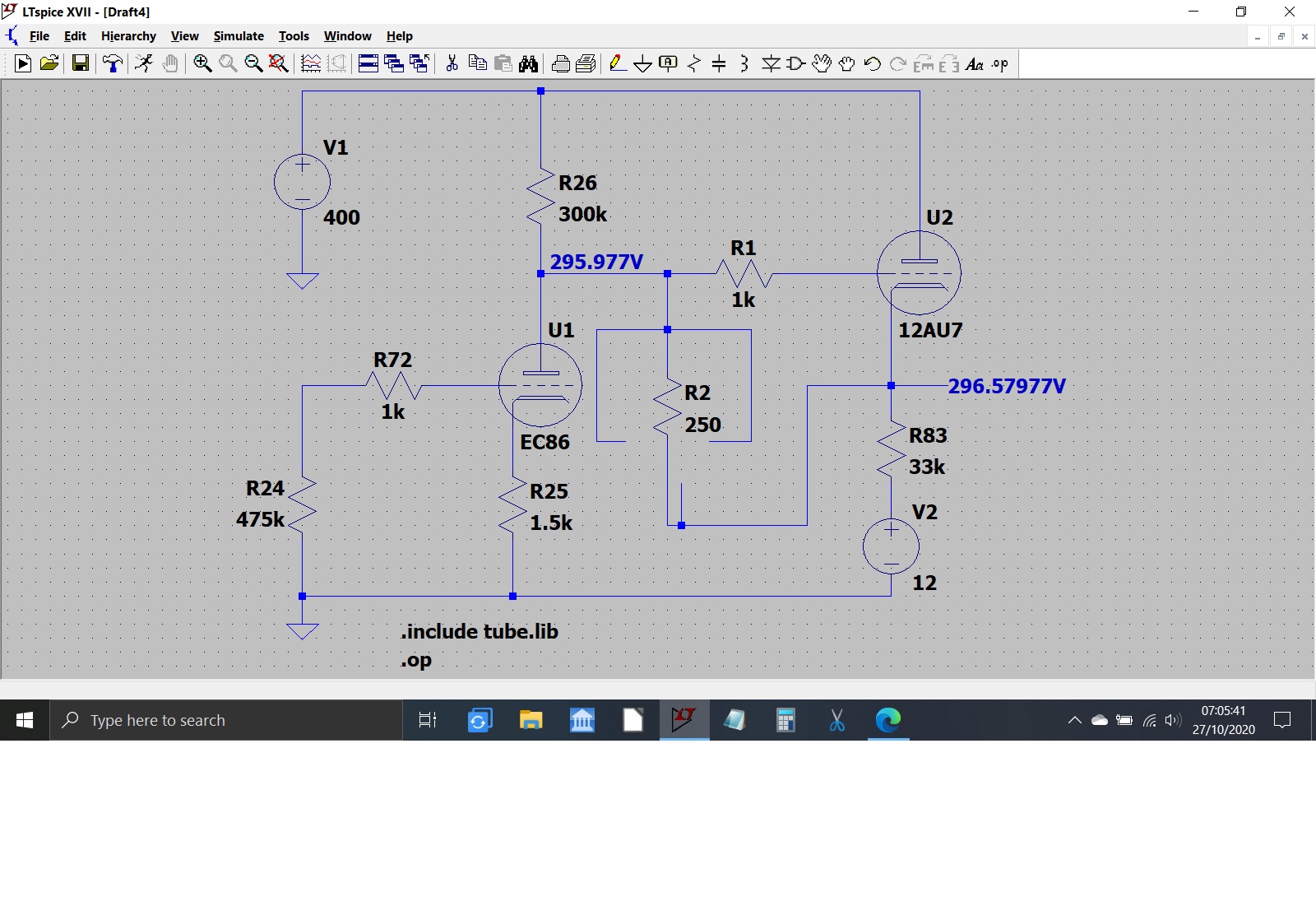1316x920 pixels.
Task: Restore the inner Draft4 document window
Action: point(1281,36)
